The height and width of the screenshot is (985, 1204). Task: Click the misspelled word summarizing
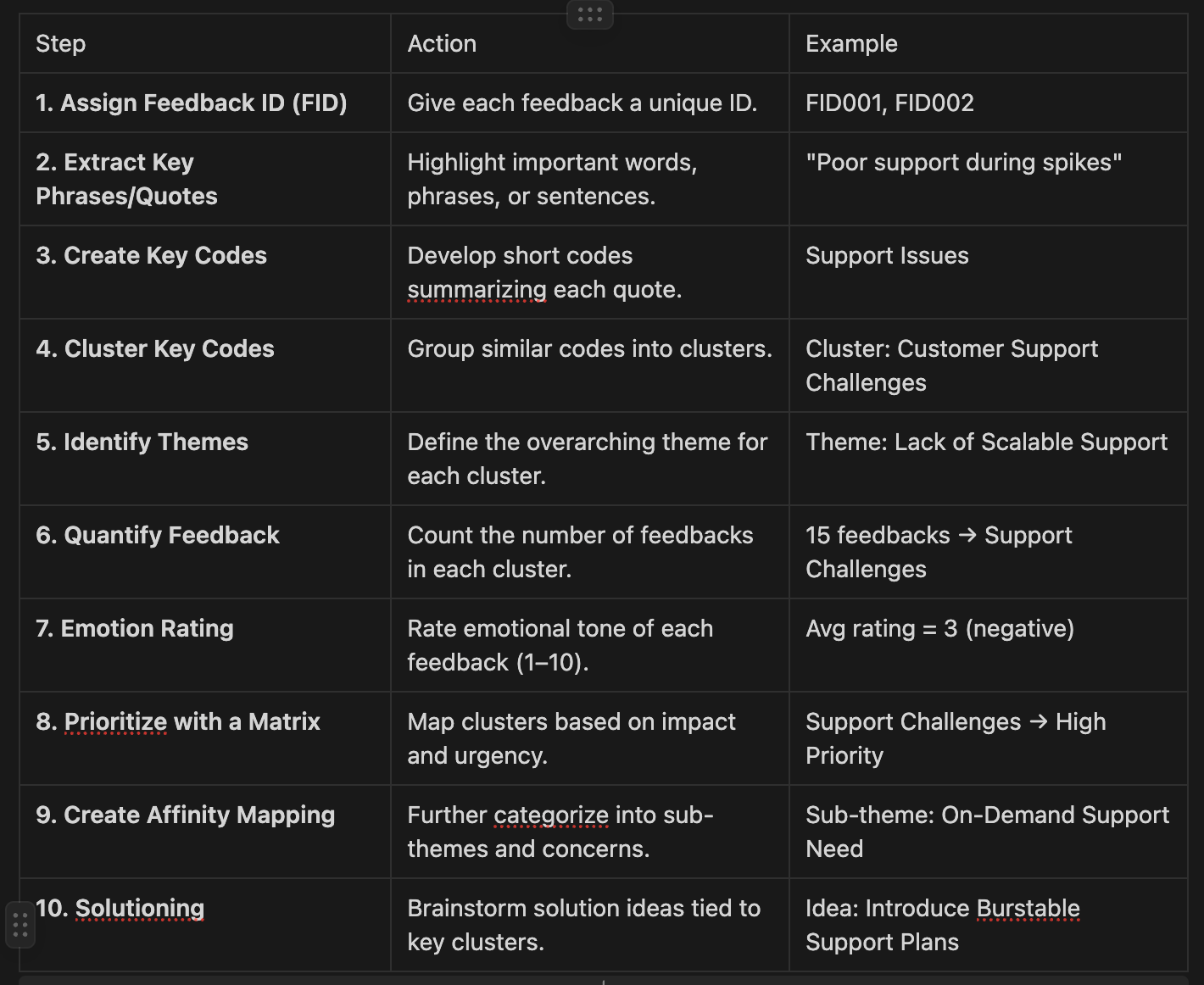click(477, 290)
